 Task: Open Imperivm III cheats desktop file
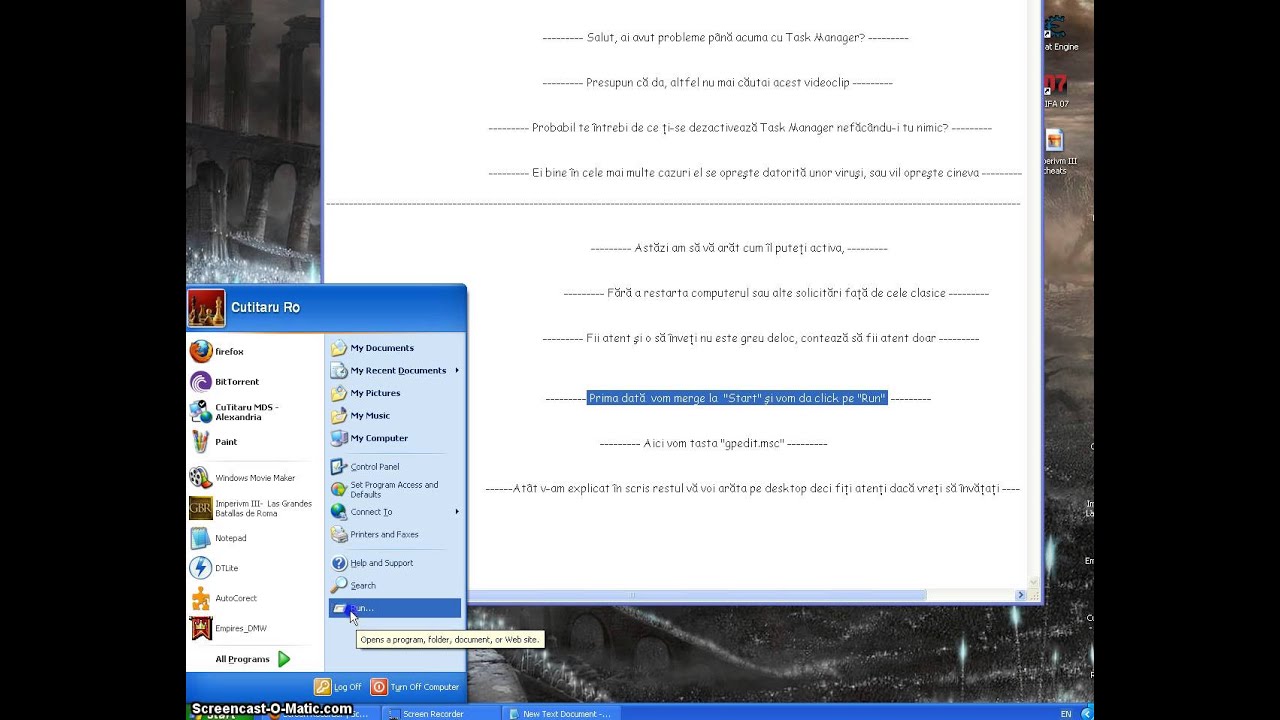[1059, 152]
